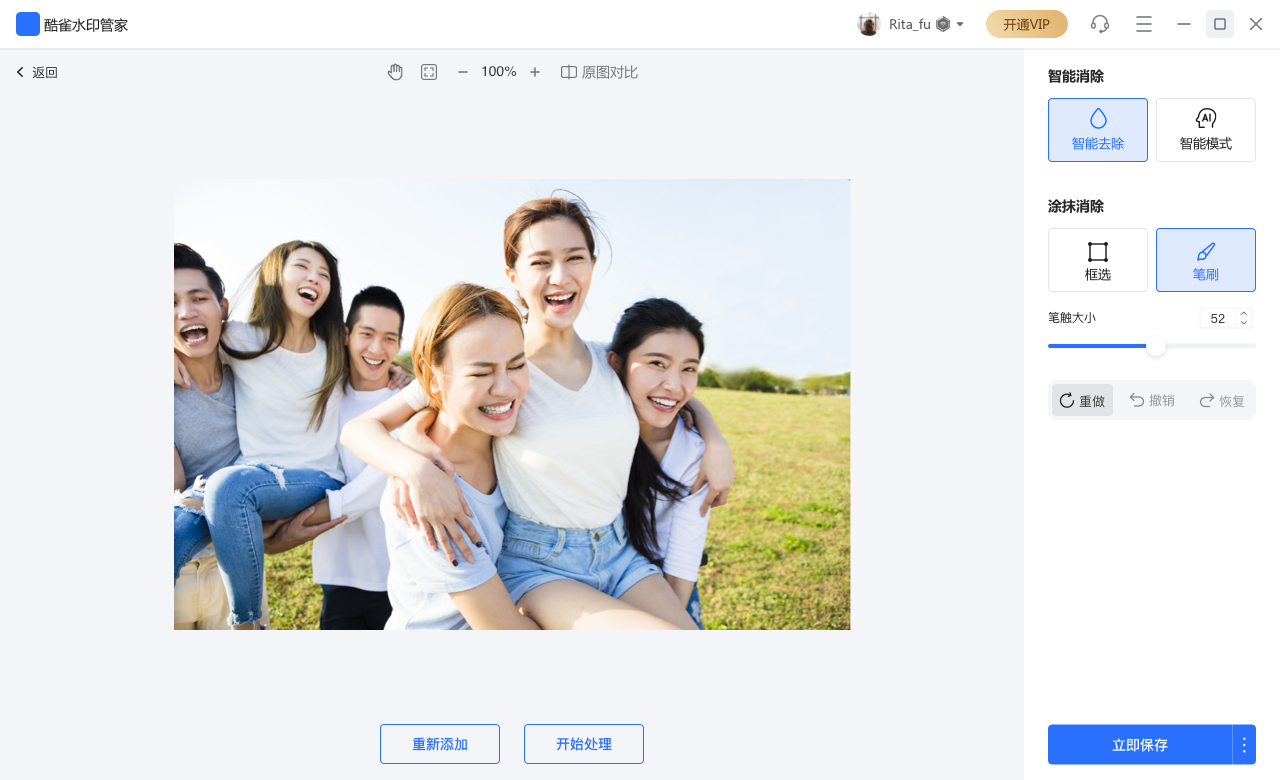Open more options beside 立即保存
Image resolution: width=1280 pixels, height=780 pixels.
tap(1244, 745)
